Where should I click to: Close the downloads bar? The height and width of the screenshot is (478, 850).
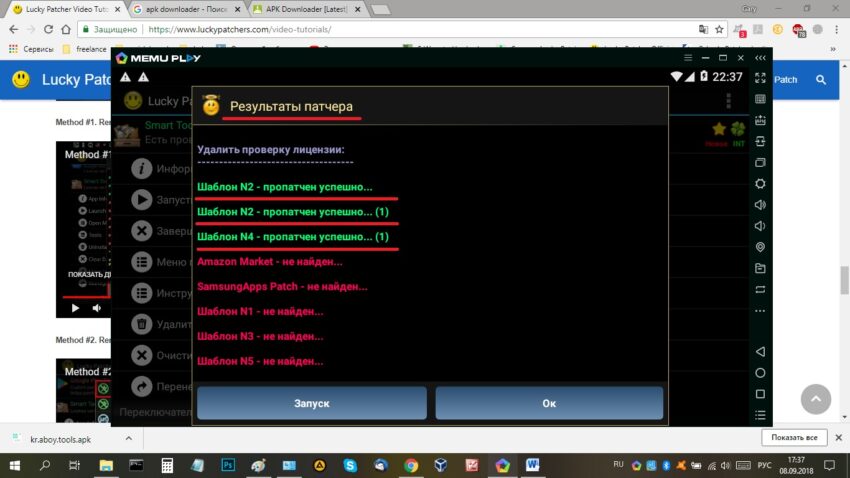pyautogui.click(x=838, y=437)
